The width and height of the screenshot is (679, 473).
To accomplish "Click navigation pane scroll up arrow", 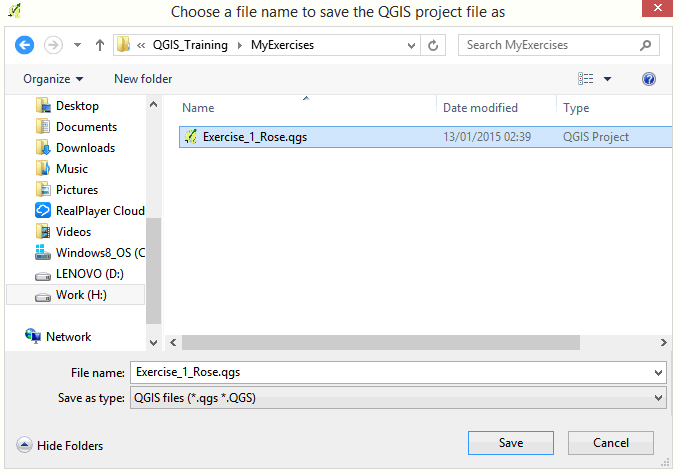I will click(153, 104).
